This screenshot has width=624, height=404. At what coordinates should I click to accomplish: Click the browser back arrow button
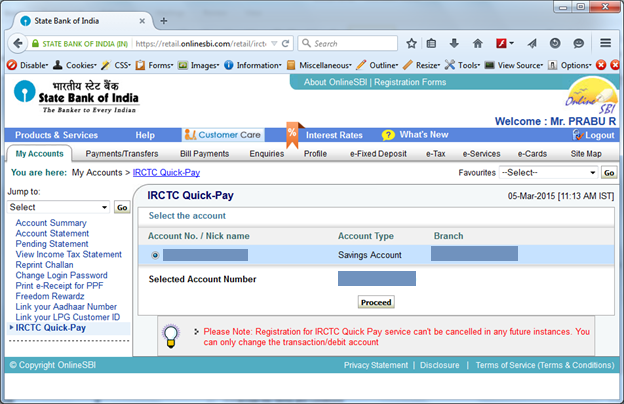[x=18, y=43]
